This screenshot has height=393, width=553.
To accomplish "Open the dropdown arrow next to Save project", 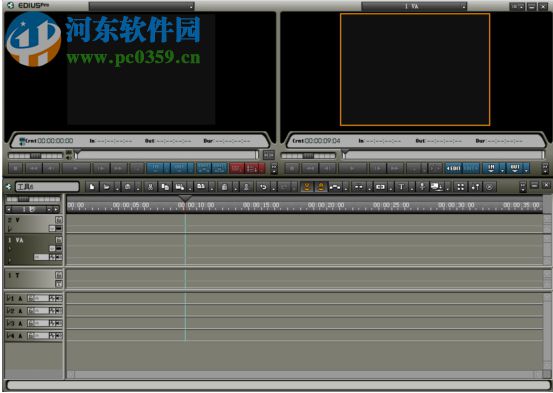I will pyautogui.click(x=138, y=188).
